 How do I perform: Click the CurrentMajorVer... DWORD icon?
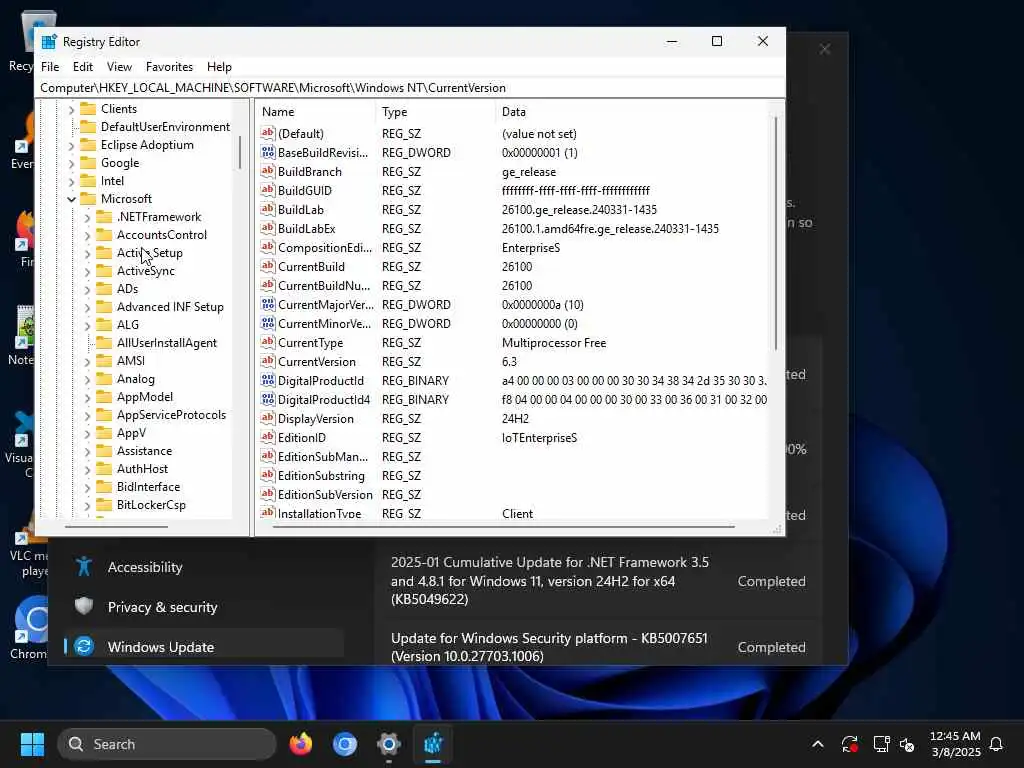click(x=268, y=304)
